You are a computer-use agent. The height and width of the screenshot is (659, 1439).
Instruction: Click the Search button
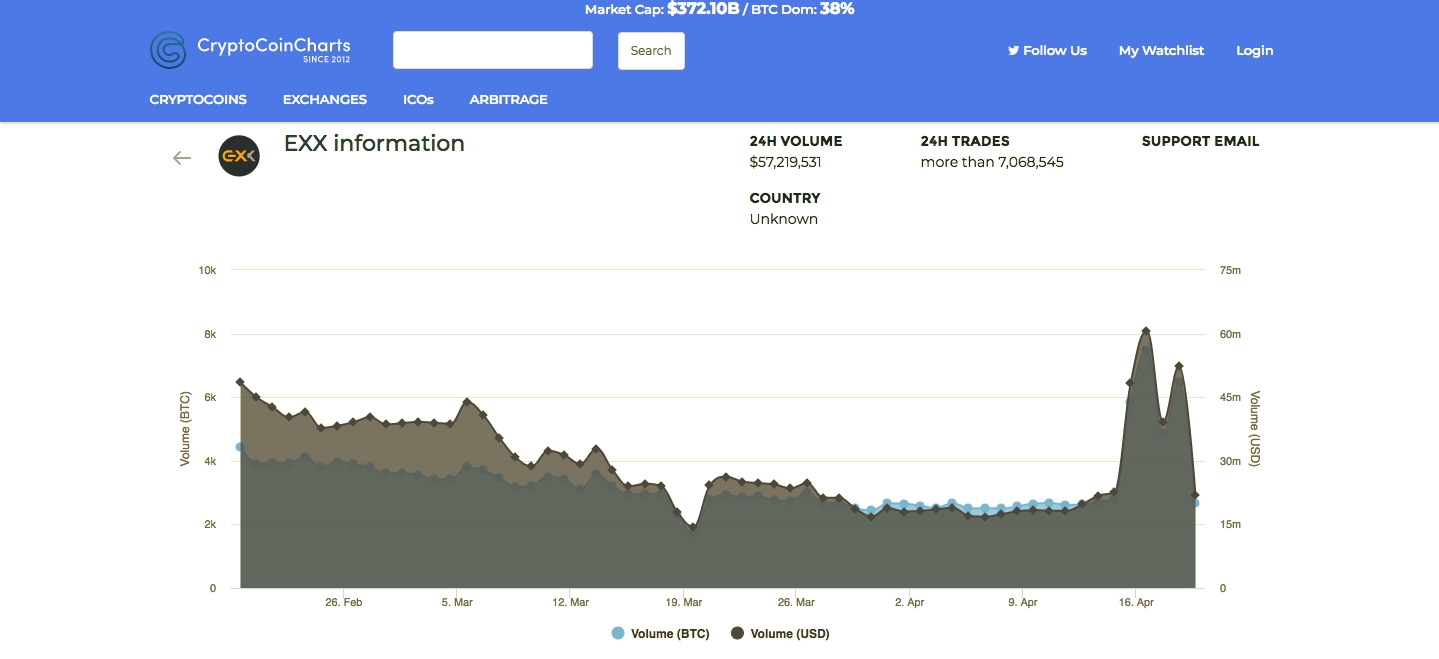(651, 51)
